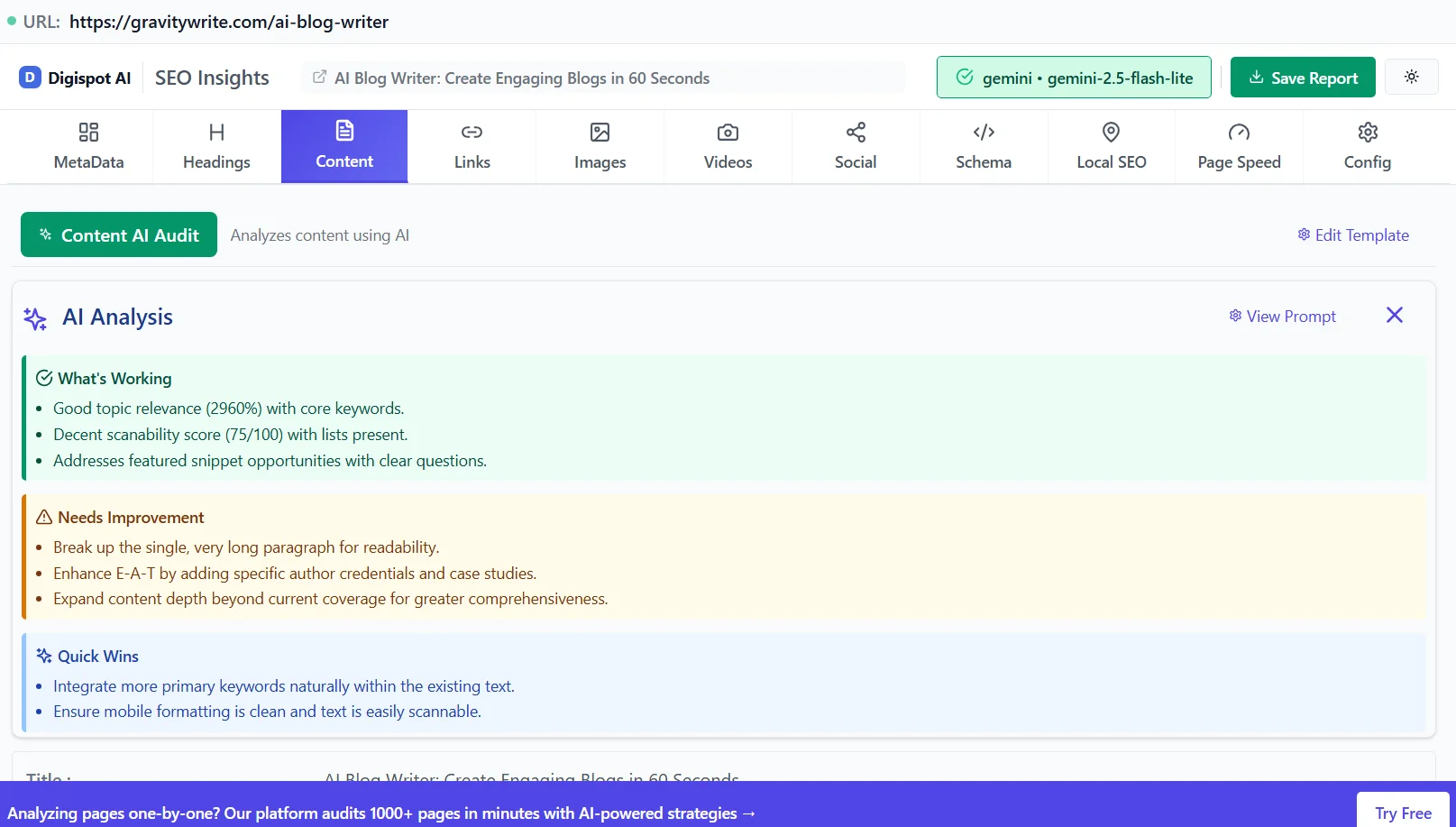The height and width of the screenshot is (827, 1456).
Task: Toggle the theme with the sun icon
Action: point(1411,77)
